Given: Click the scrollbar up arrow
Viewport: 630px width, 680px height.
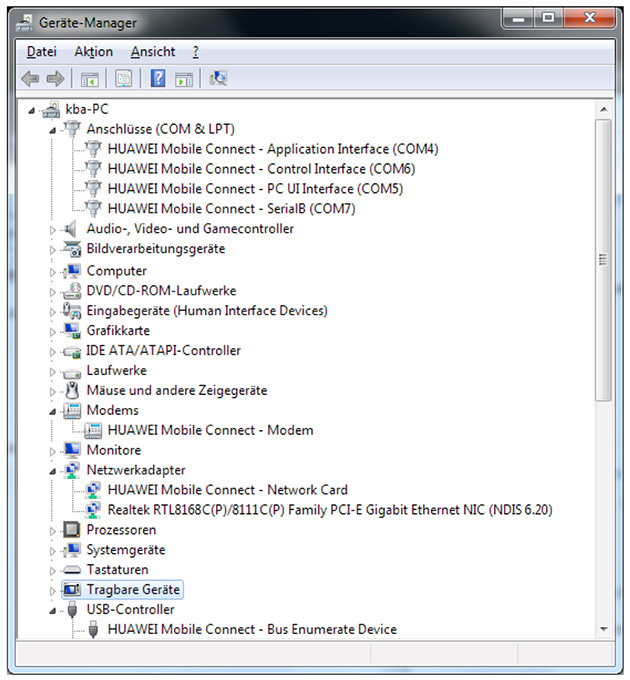Looking at the screenshot, I should click(x=604, y=109).
